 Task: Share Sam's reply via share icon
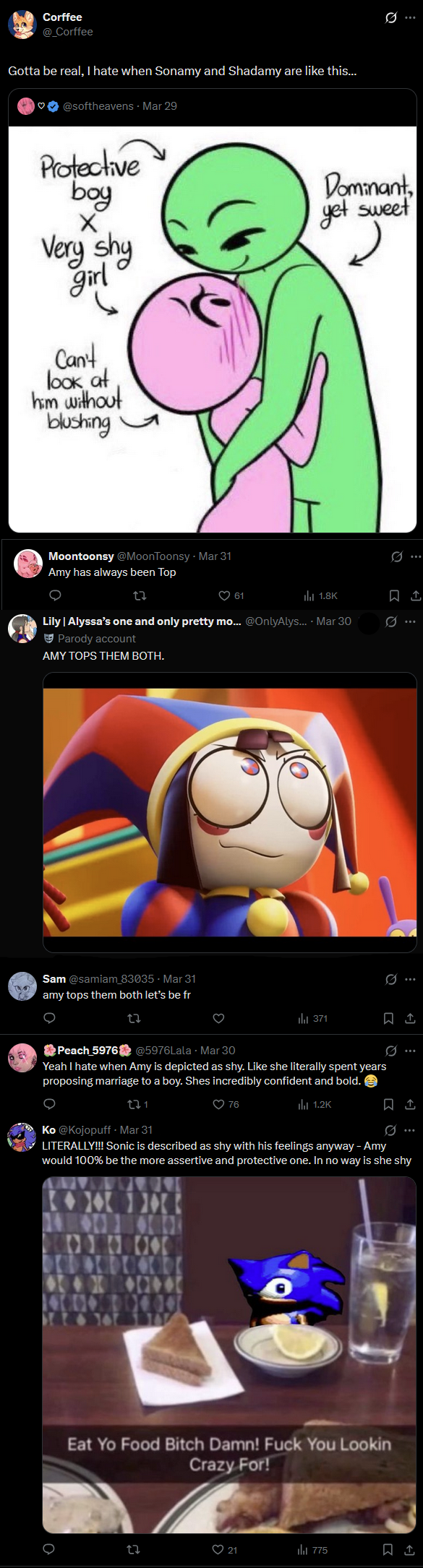coord(410,1019)
